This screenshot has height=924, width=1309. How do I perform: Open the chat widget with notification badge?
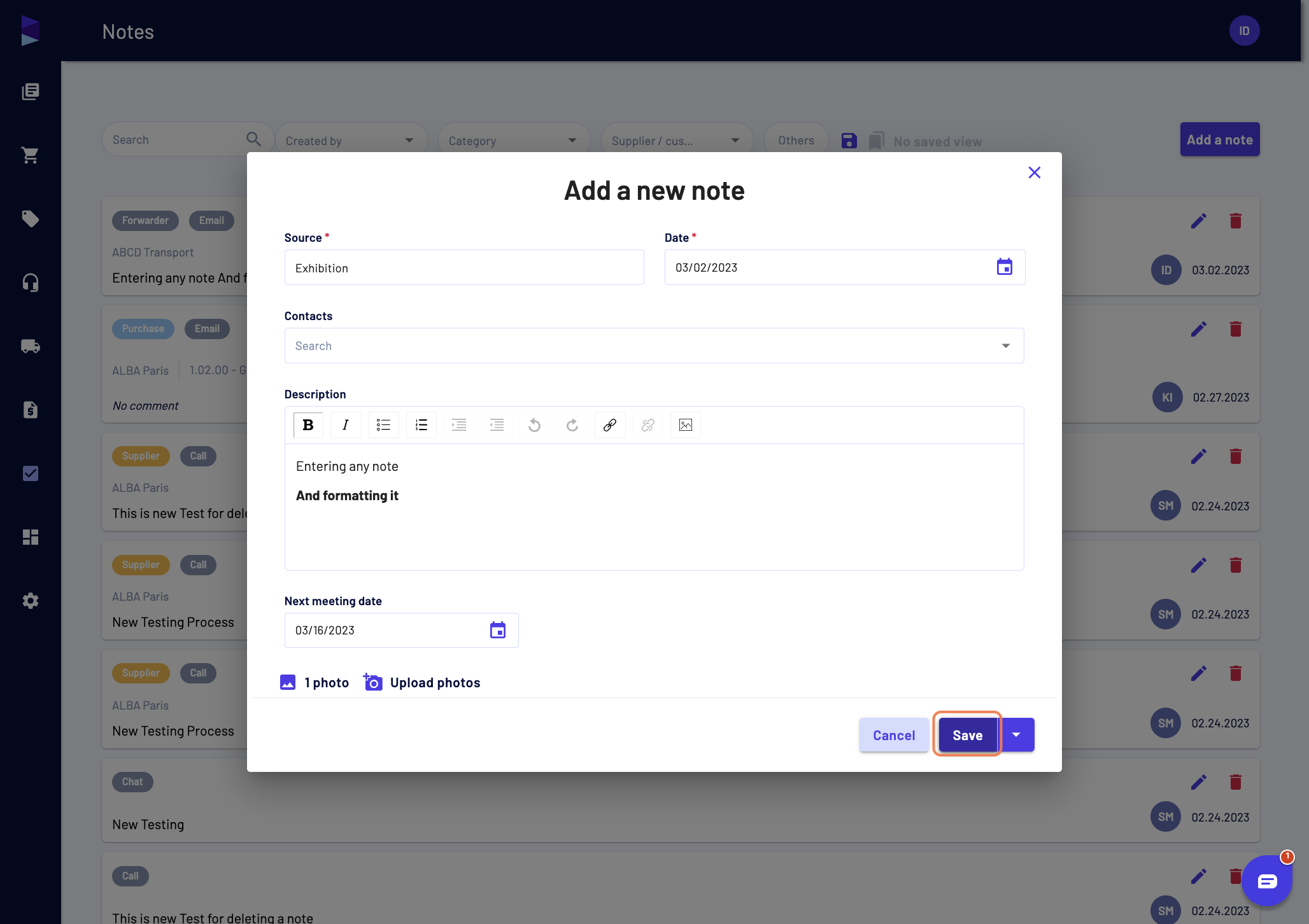point(1266,881)
